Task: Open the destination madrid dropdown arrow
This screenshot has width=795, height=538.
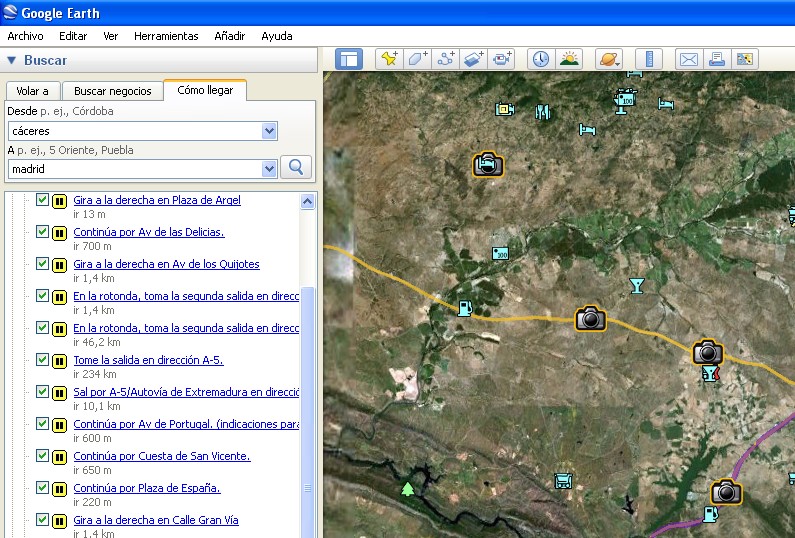Action: pyautogui.click(x=269, y=168)
